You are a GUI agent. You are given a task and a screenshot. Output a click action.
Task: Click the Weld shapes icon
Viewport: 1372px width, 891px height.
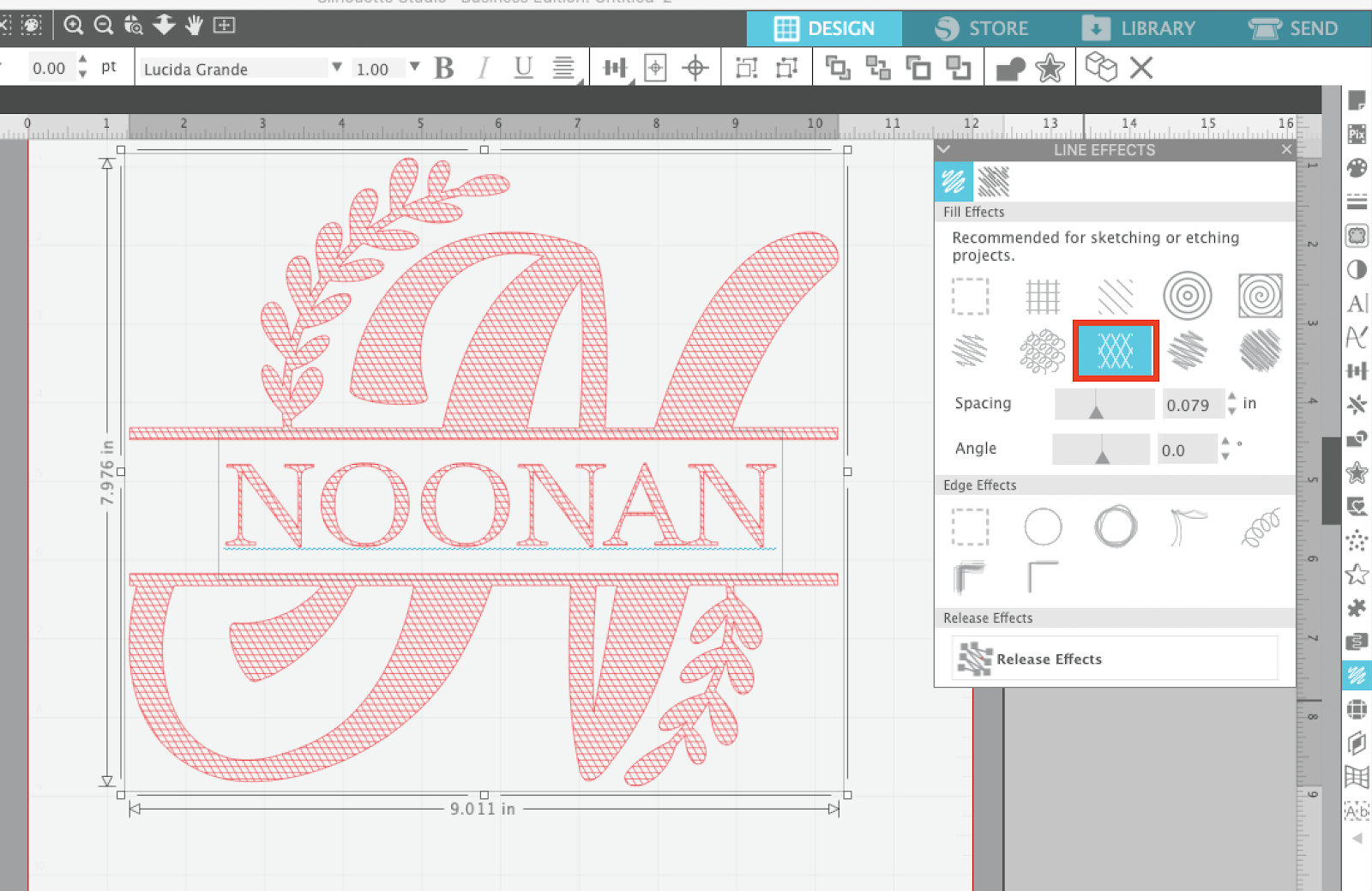click(1011, 69)
